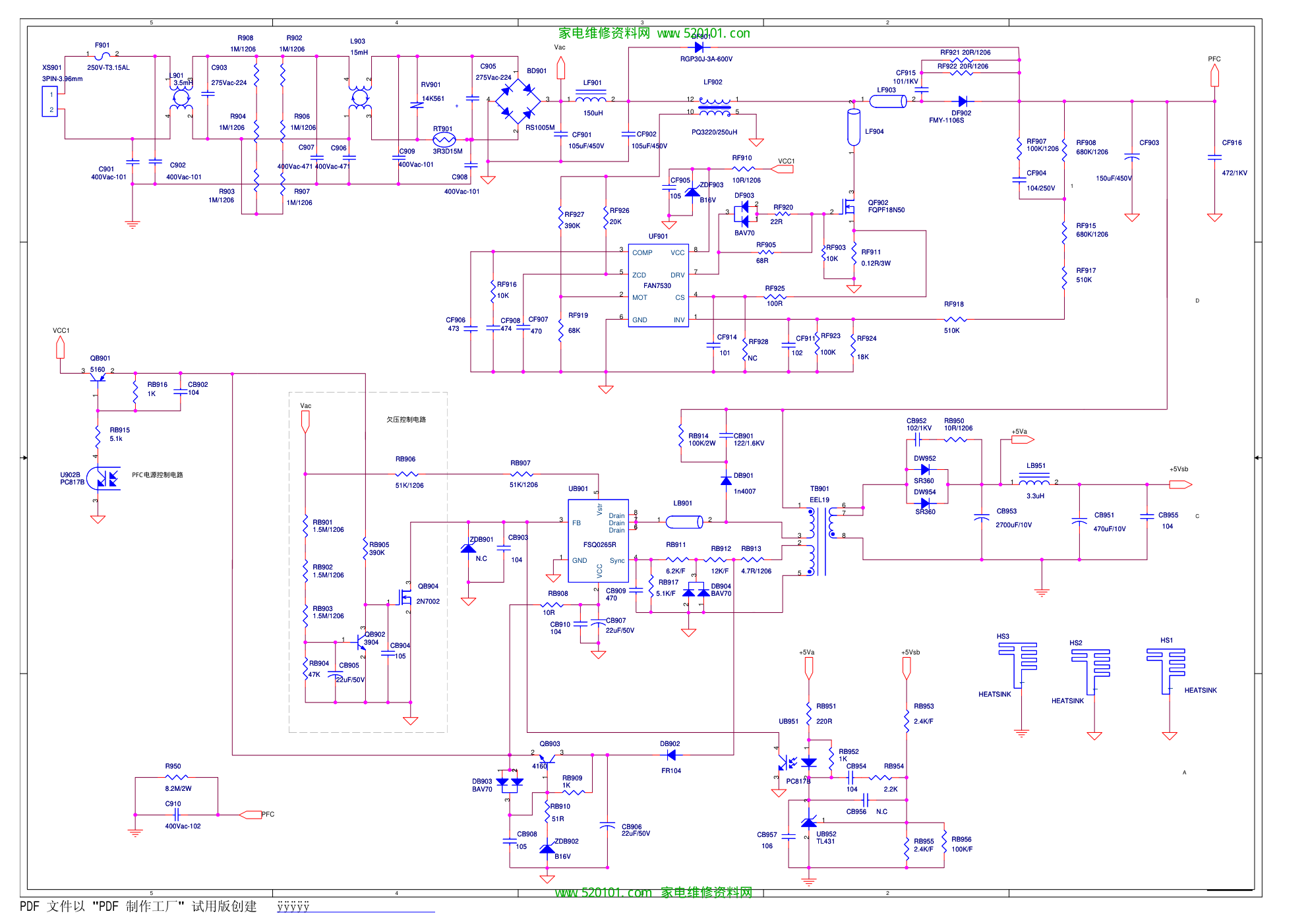Click the FSQ0265R chip label
The image size is (1308, 924).
pos(600,545)
